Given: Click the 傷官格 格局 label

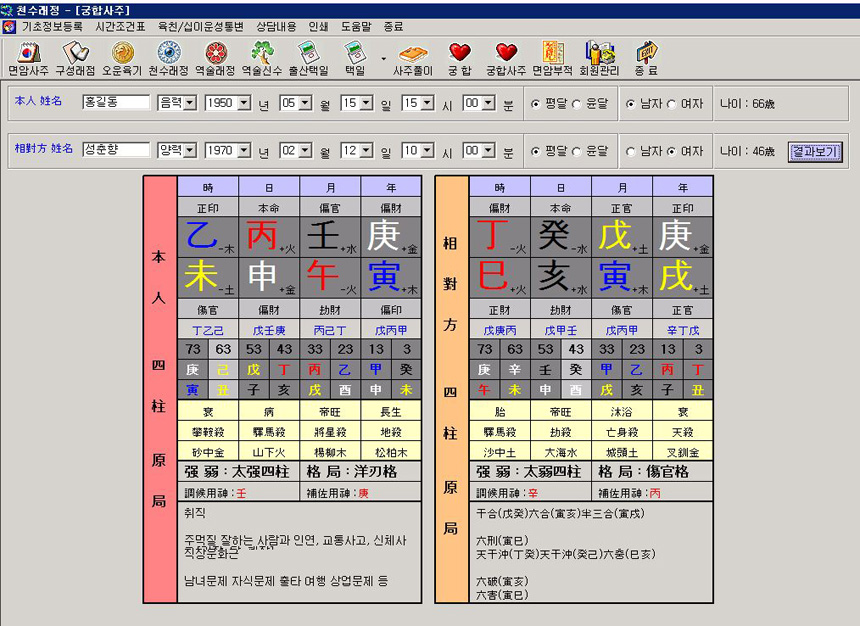Looking at the screenshot, I should (x=667, y=472).
